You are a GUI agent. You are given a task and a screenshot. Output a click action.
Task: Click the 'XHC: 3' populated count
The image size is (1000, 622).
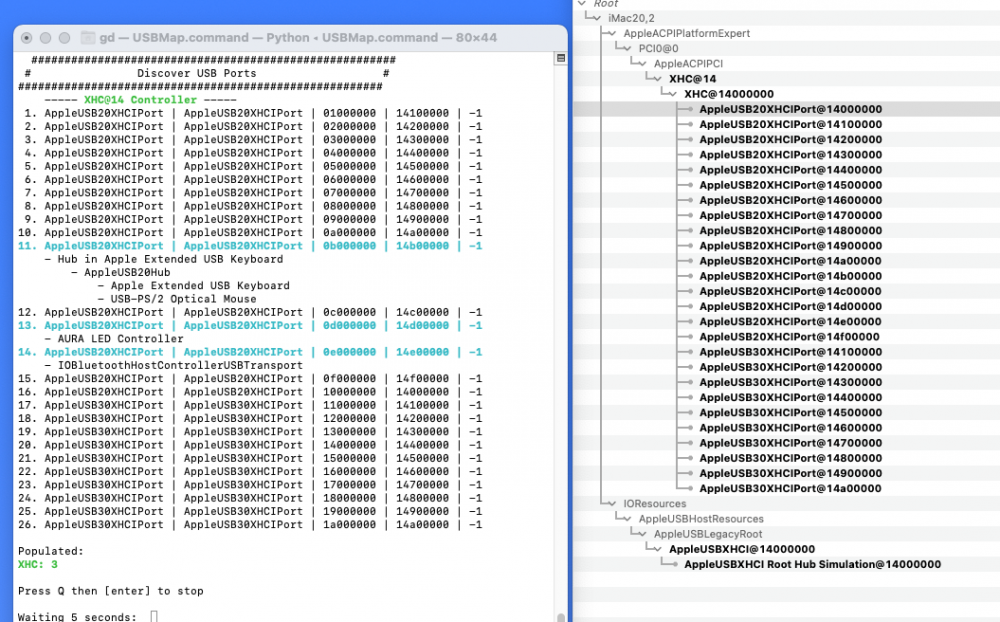[38, 565]
